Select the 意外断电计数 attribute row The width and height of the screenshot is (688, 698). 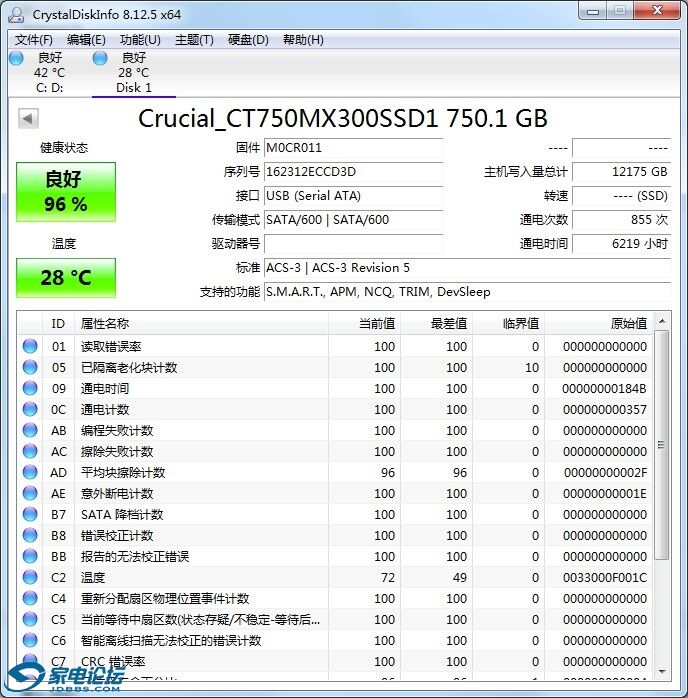coord(335,493)
